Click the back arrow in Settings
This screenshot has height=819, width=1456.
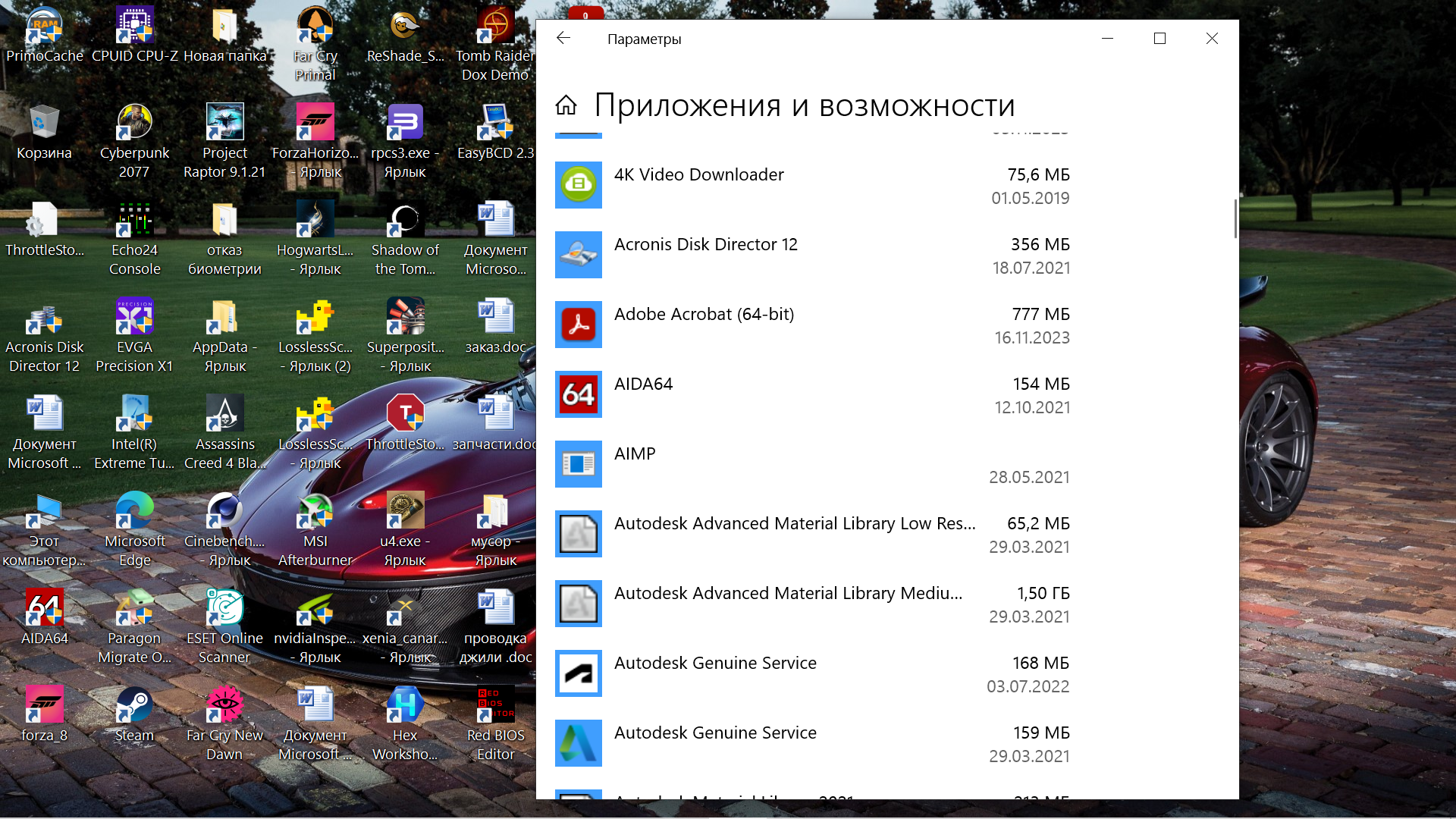point(563,39)
